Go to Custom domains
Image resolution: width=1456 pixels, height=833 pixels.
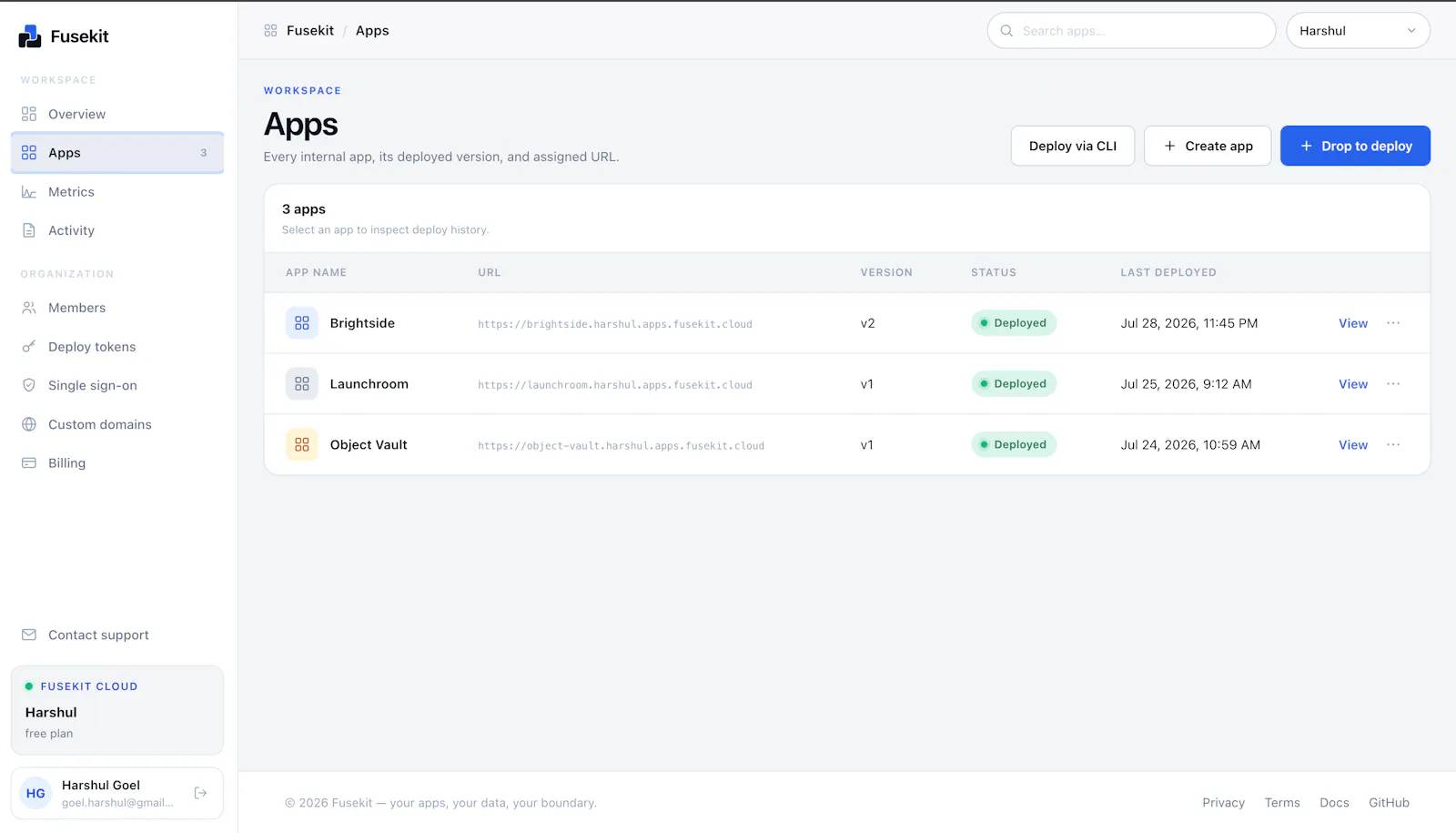(117, 424)
